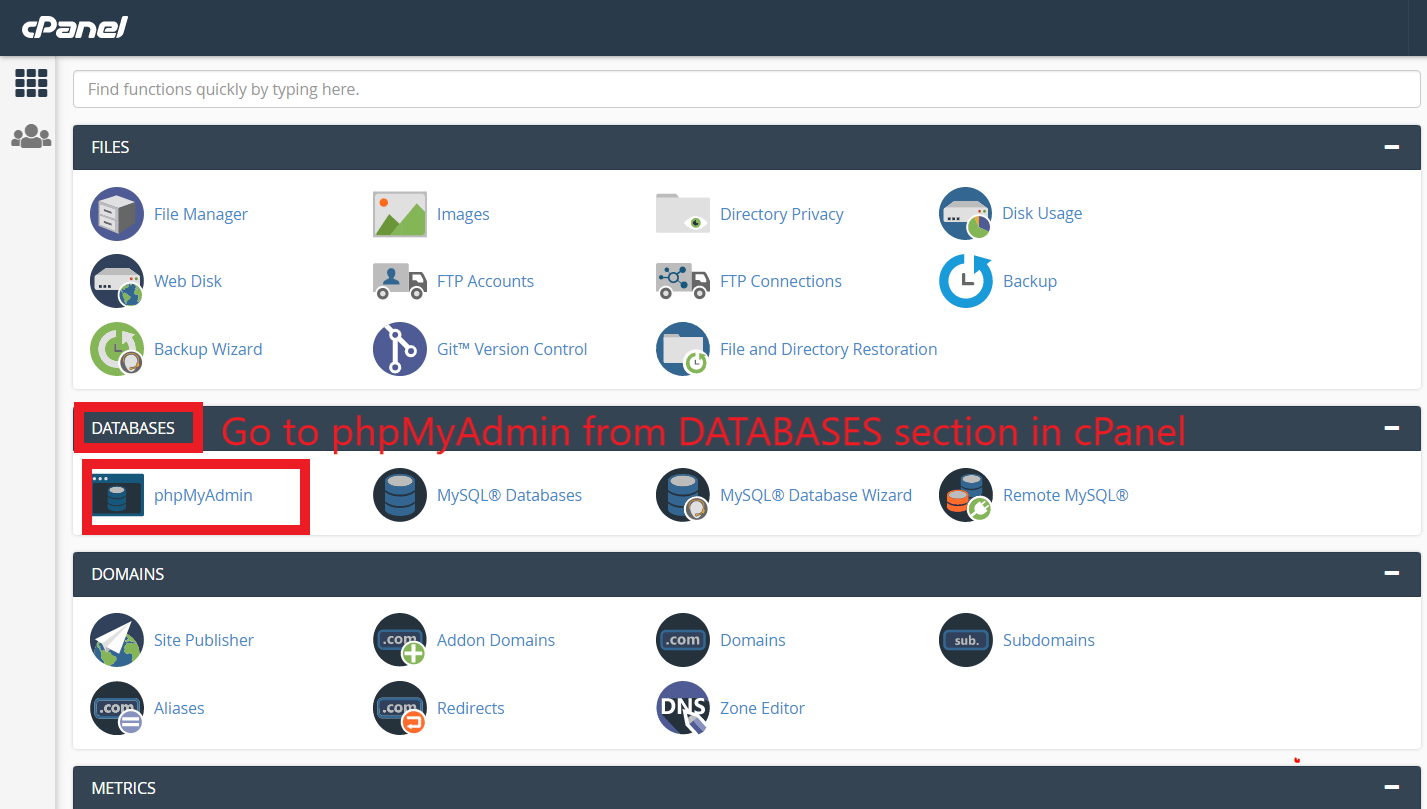Collapse the METRICS section
Image resolution: width=1427 pixels, height=809 pixels.
[x=1391, y=788]
